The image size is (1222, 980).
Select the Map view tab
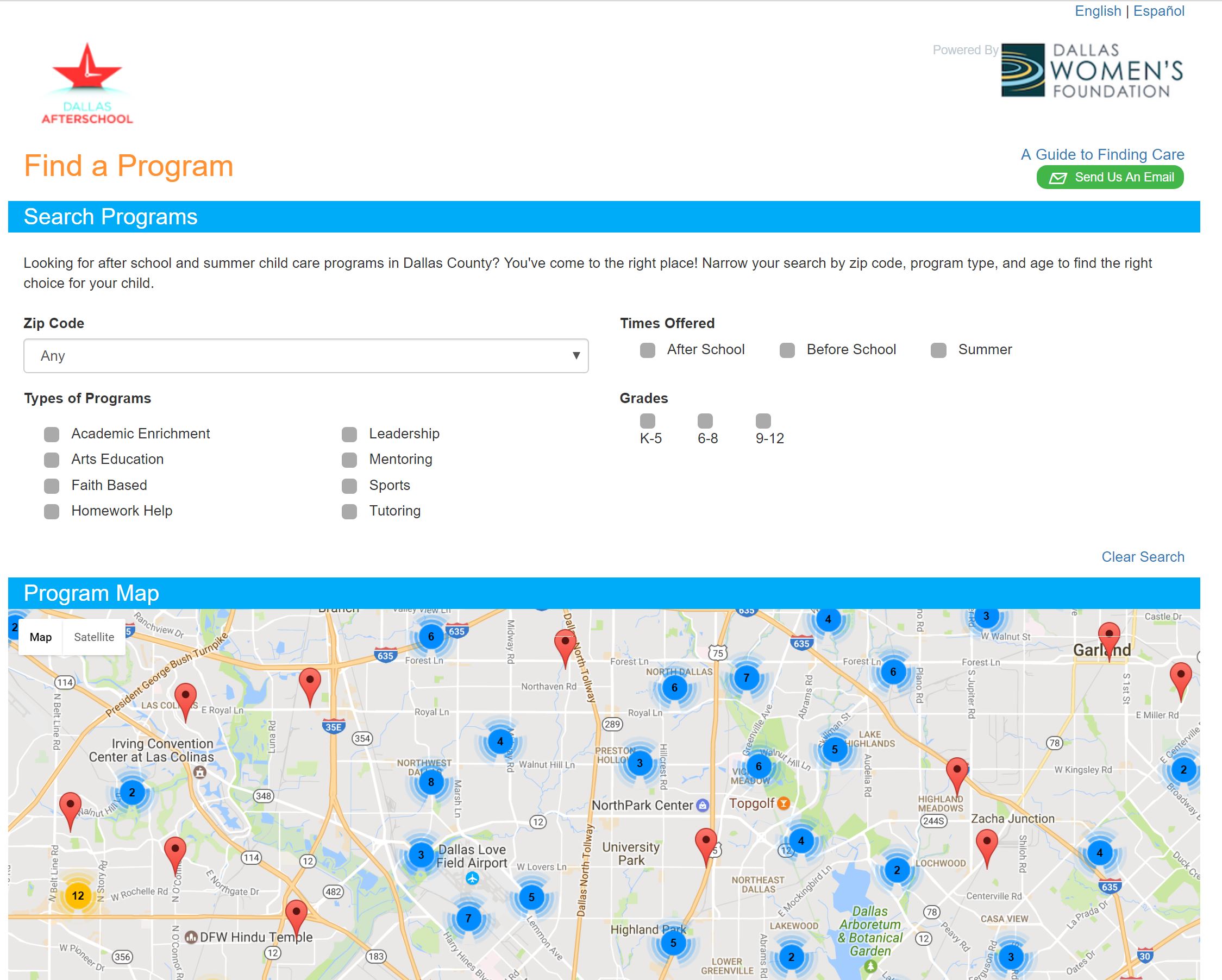[x=41, y=637]
